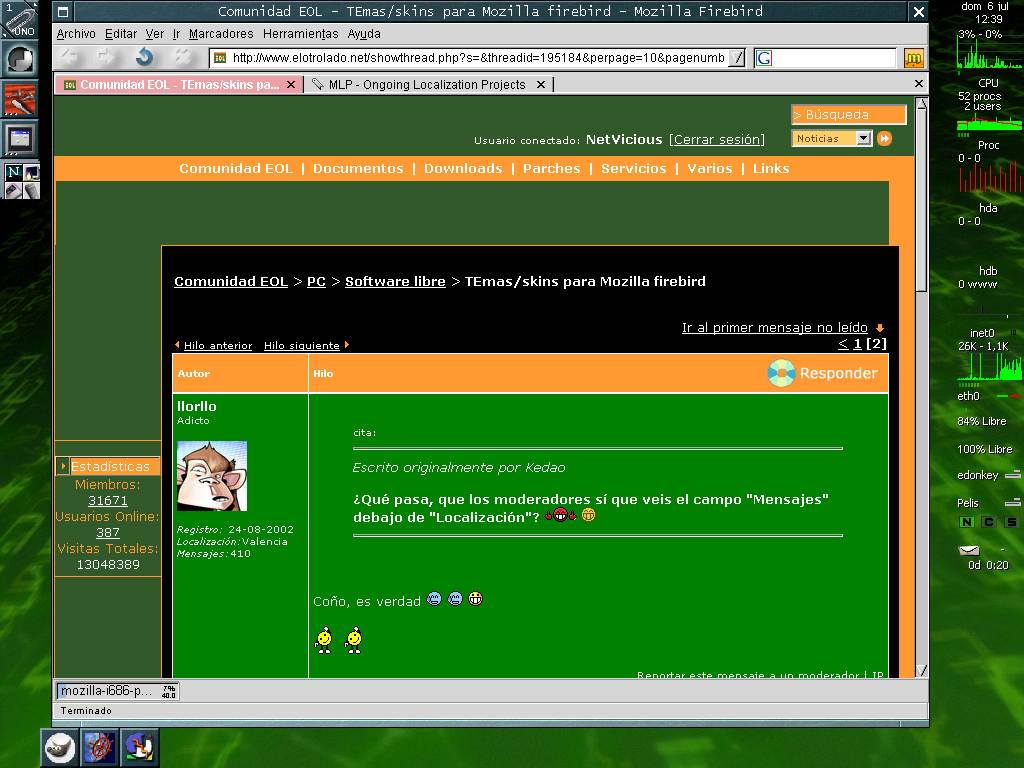Viewport: 1024px width, 768px height.
Task: Click the S button under Pelis
Action: pos(1011,522)
